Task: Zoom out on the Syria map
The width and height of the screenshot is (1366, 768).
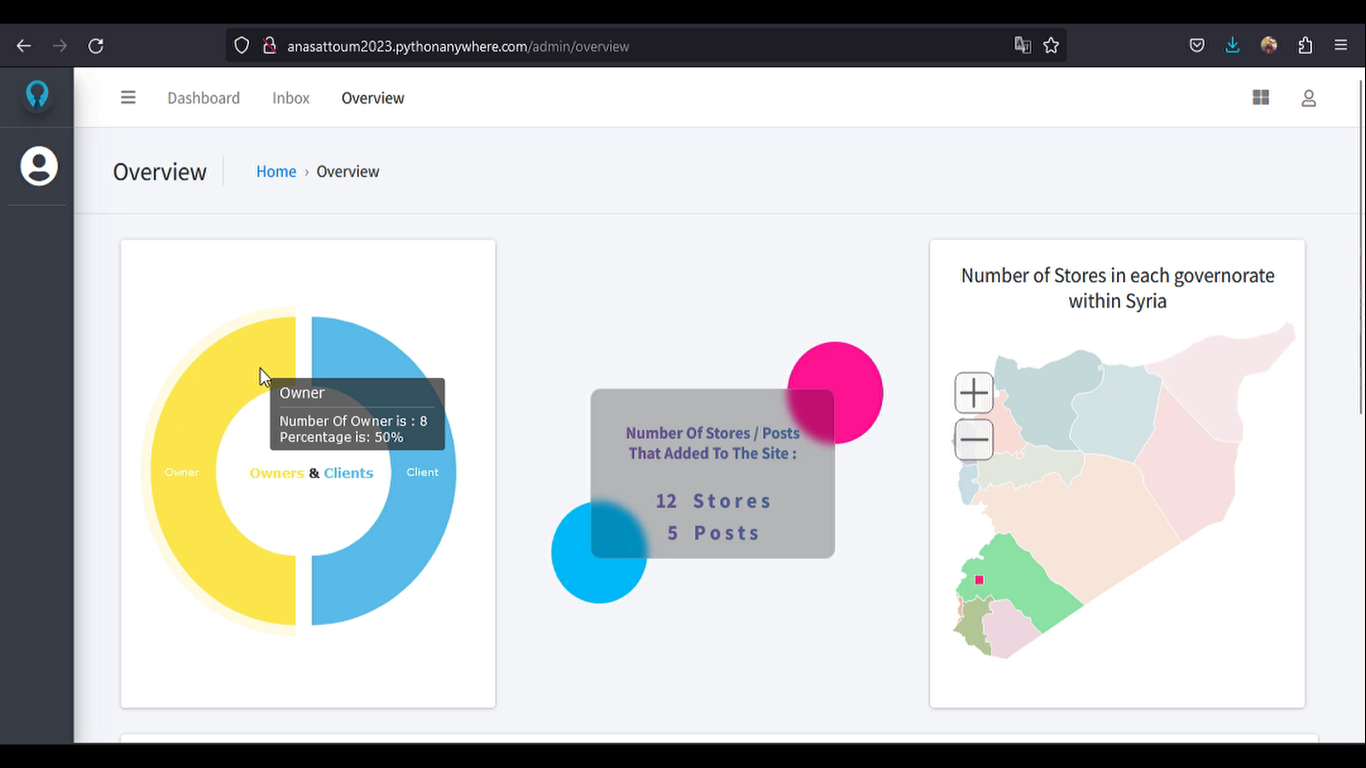Action: pyautogui.click(x=973, y=440)
